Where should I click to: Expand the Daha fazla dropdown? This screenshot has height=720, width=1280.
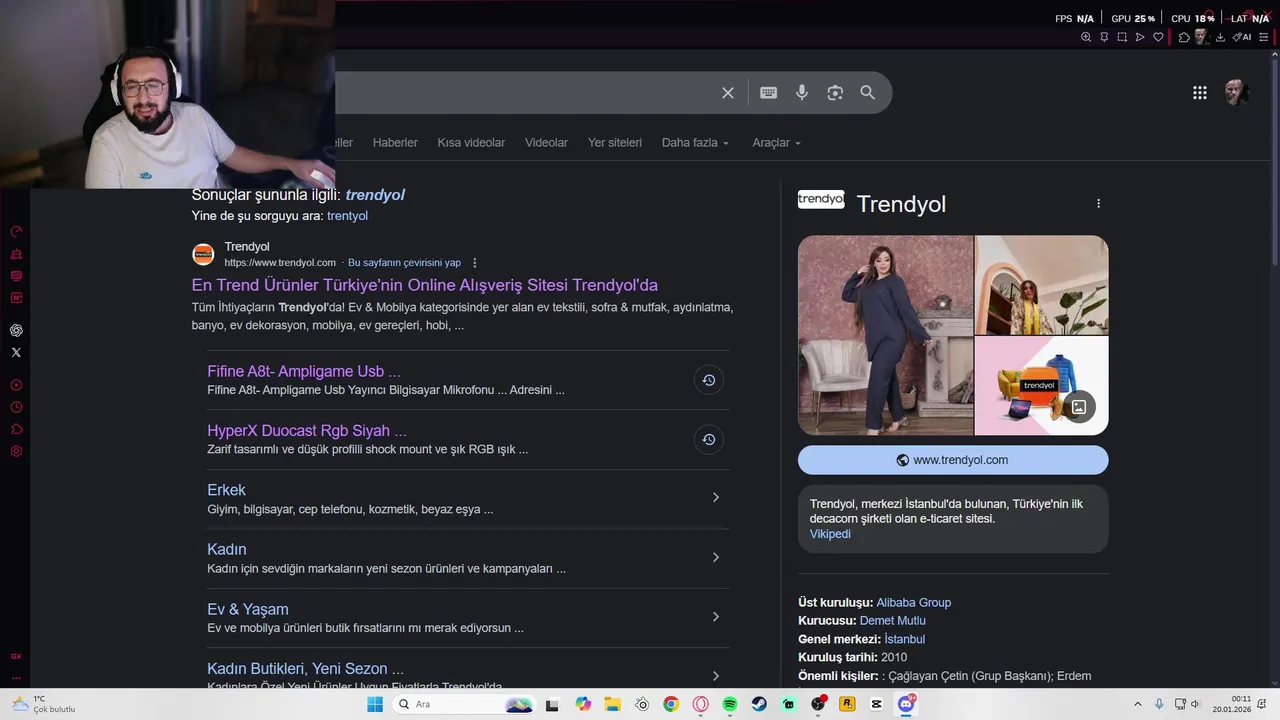click(x=695, y=143)
